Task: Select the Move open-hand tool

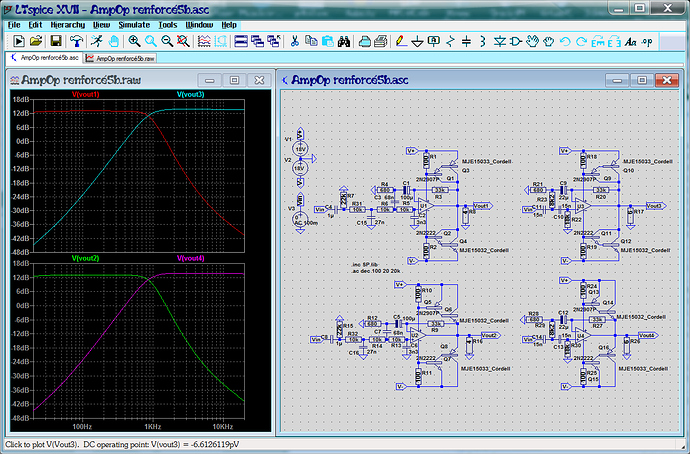Action: pos(532,41)
